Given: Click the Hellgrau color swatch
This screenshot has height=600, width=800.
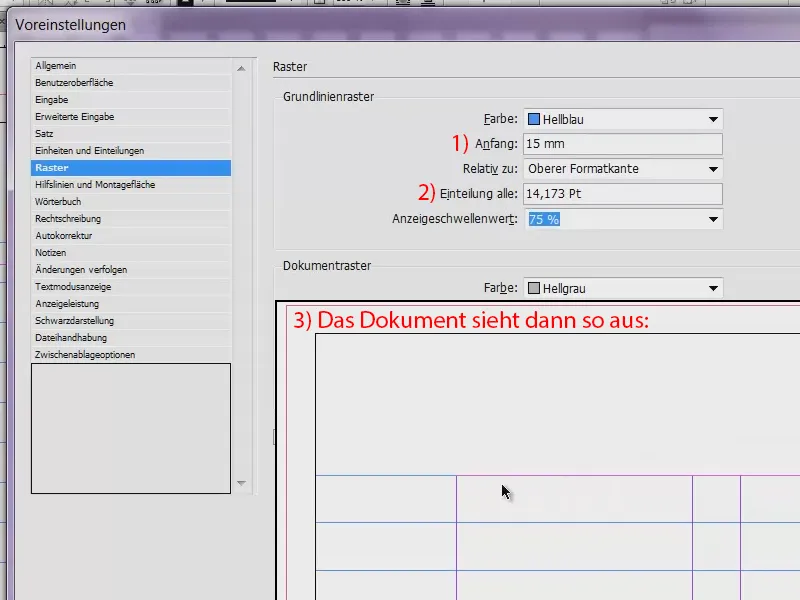Looking at the screenshot, I should (534, 288).
